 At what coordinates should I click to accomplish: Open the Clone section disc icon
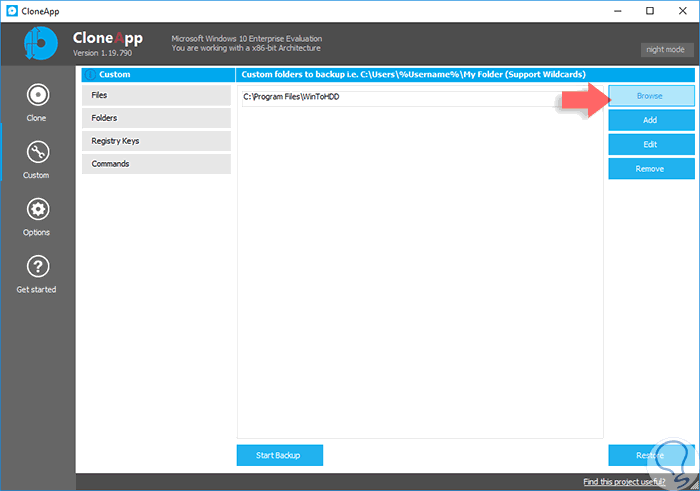[38, 95]
